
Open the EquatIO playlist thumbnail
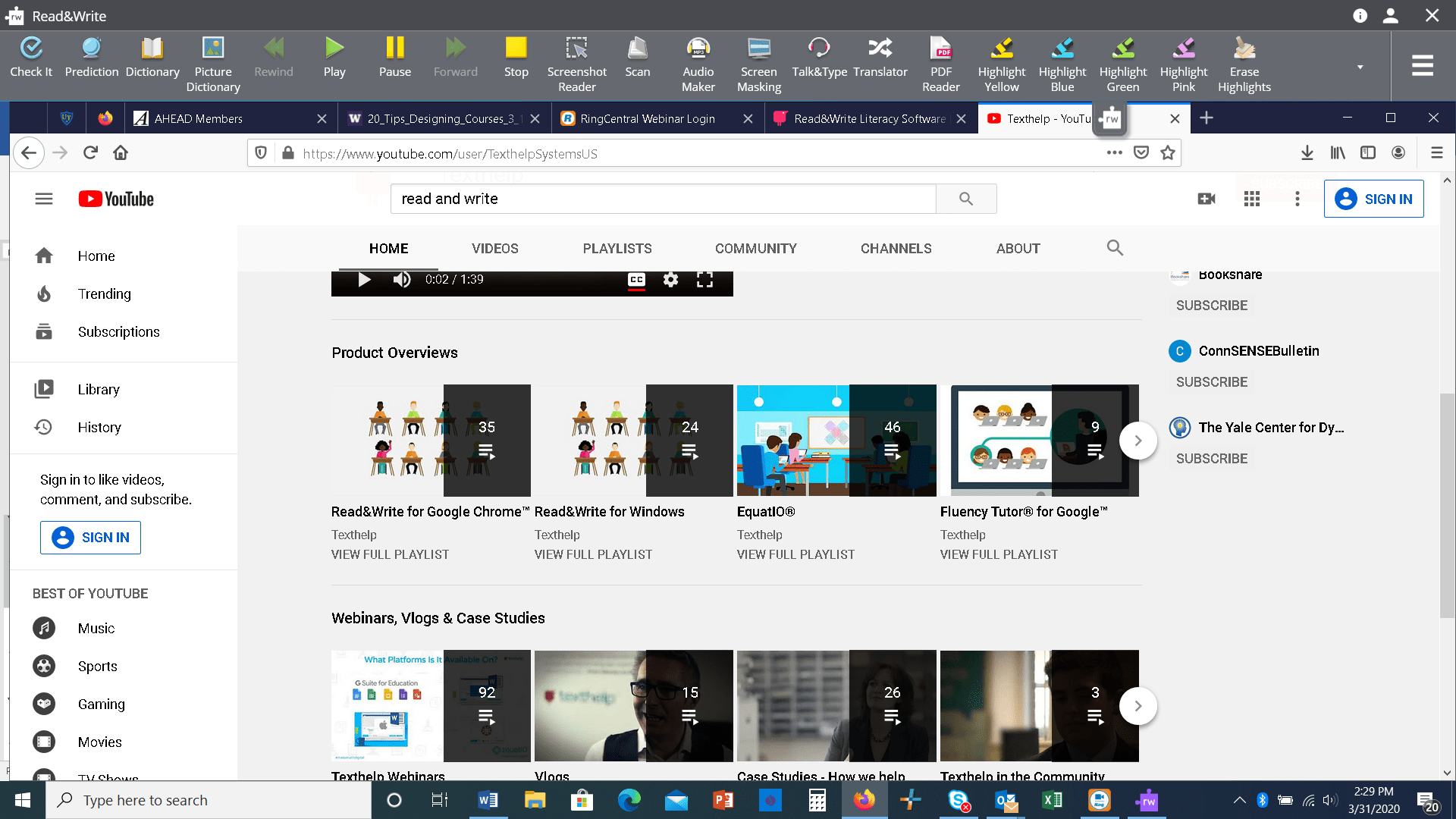[x=836, y=441]
